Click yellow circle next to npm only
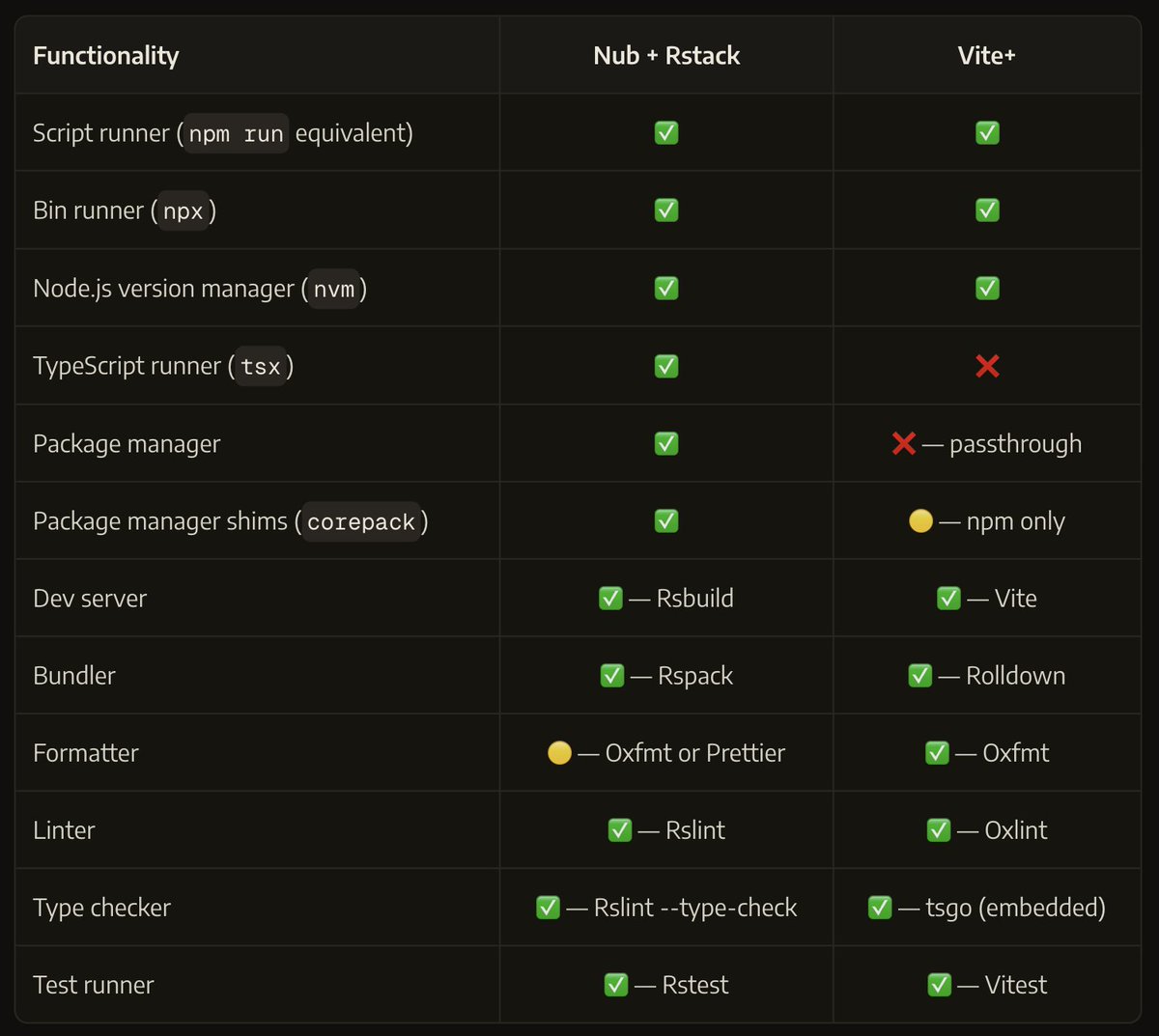Image resolution: width=1159 pixels, height=1036 pixels. (921, 521)
